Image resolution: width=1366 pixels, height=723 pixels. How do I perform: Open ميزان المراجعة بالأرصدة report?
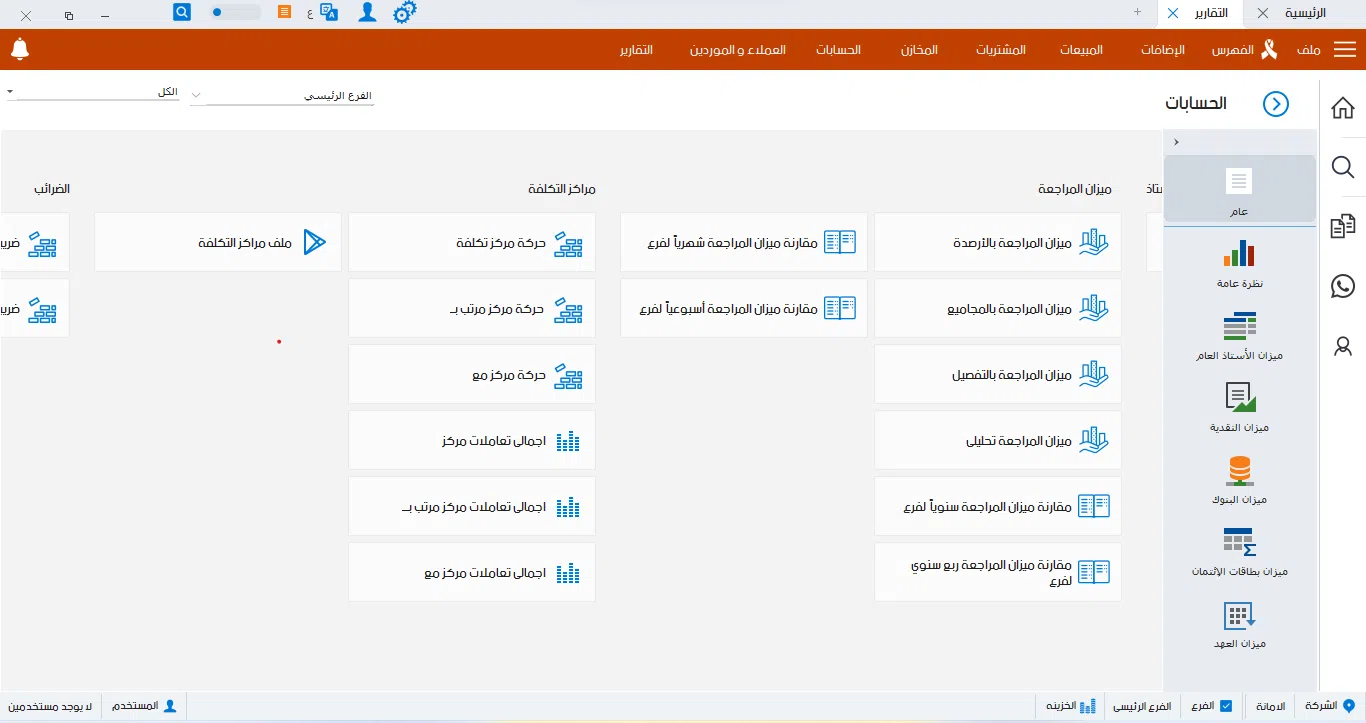pyautogui.click(x=998, y=242)
